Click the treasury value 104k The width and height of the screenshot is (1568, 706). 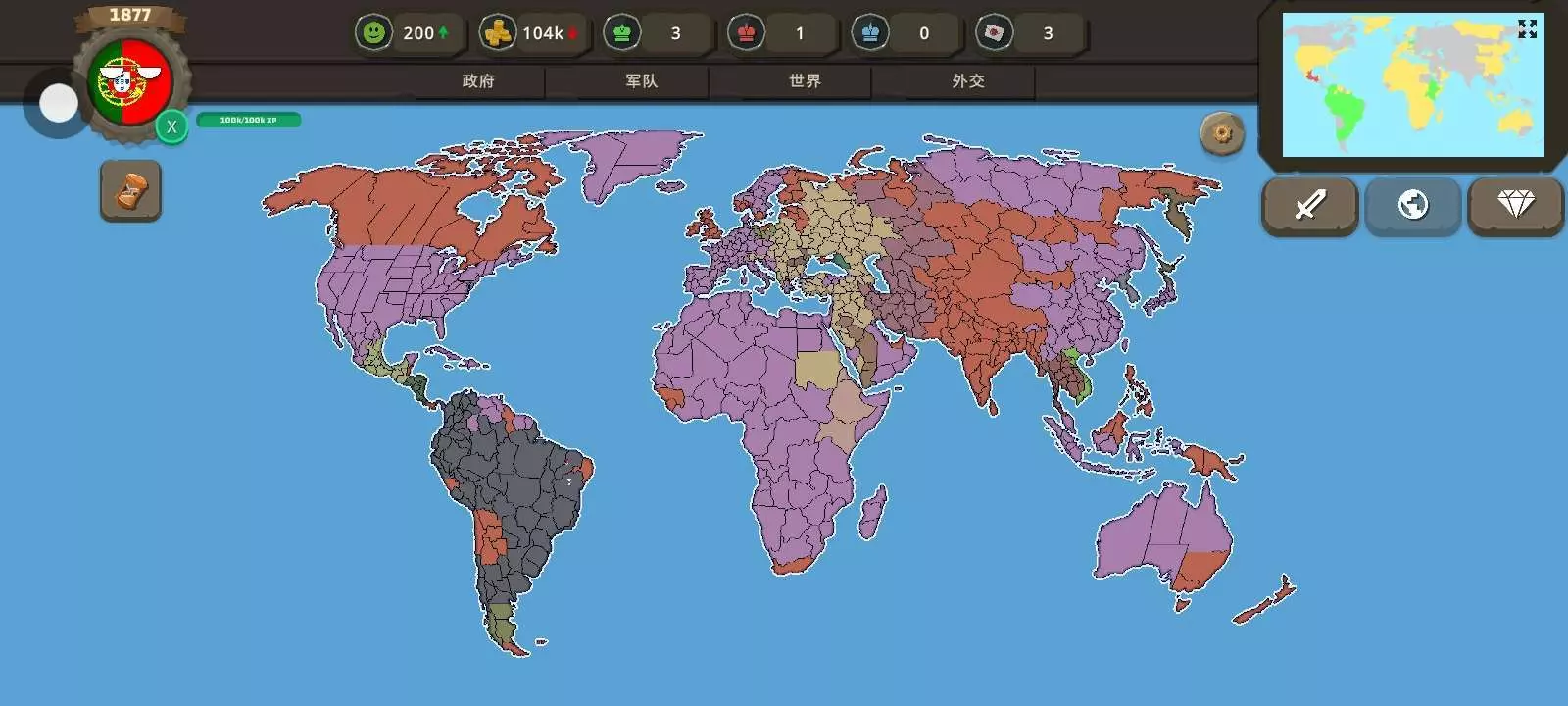(543, 33)
